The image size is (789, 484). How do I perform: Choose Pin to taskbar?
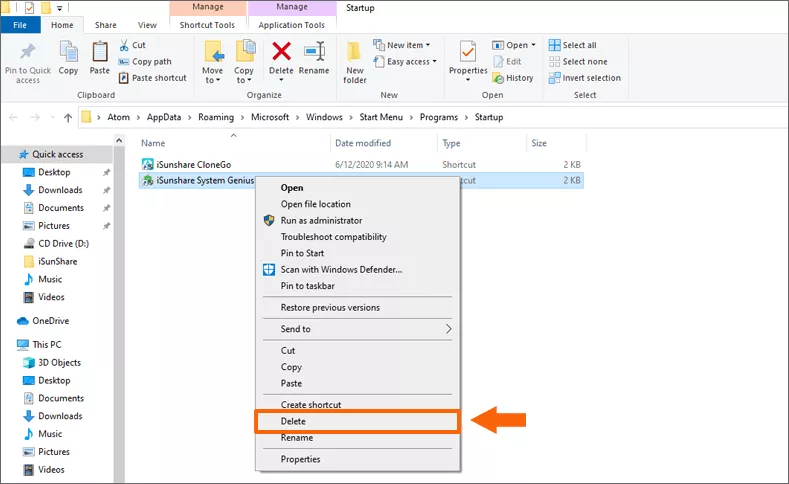click(358, 286)
